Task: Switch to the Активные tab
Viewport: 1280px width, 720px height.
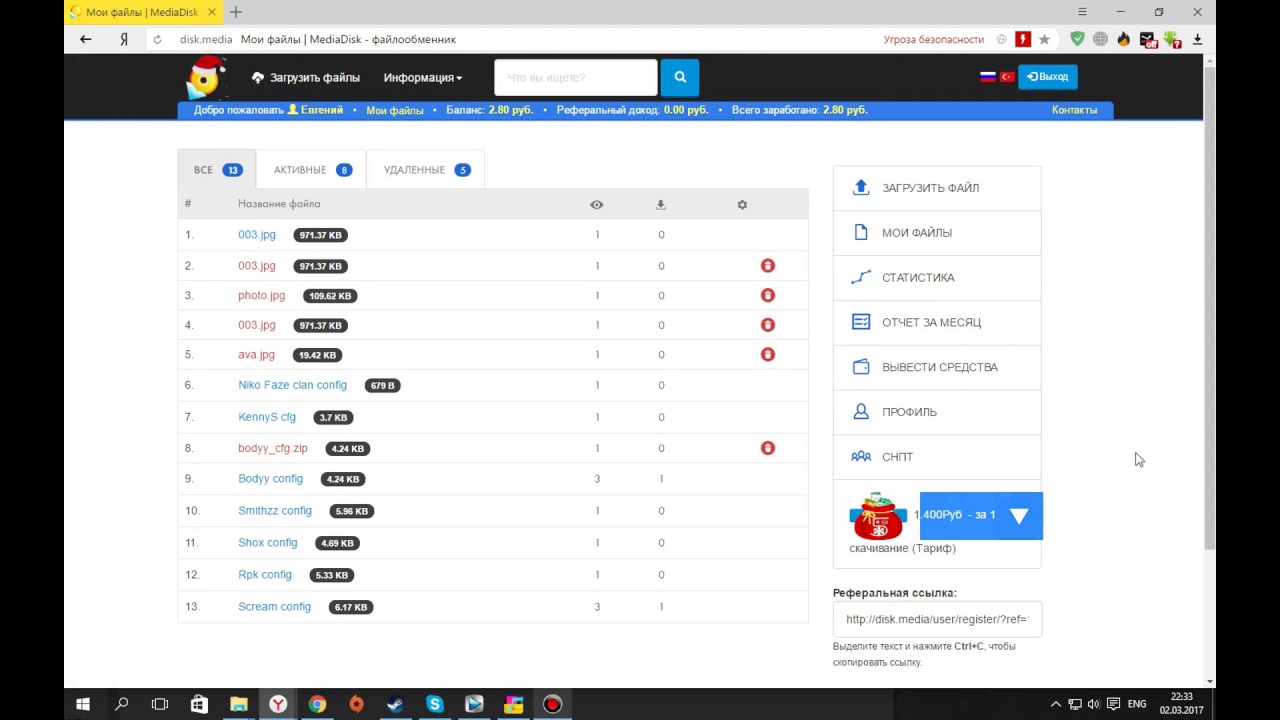Action: click(x=311, y=170)
